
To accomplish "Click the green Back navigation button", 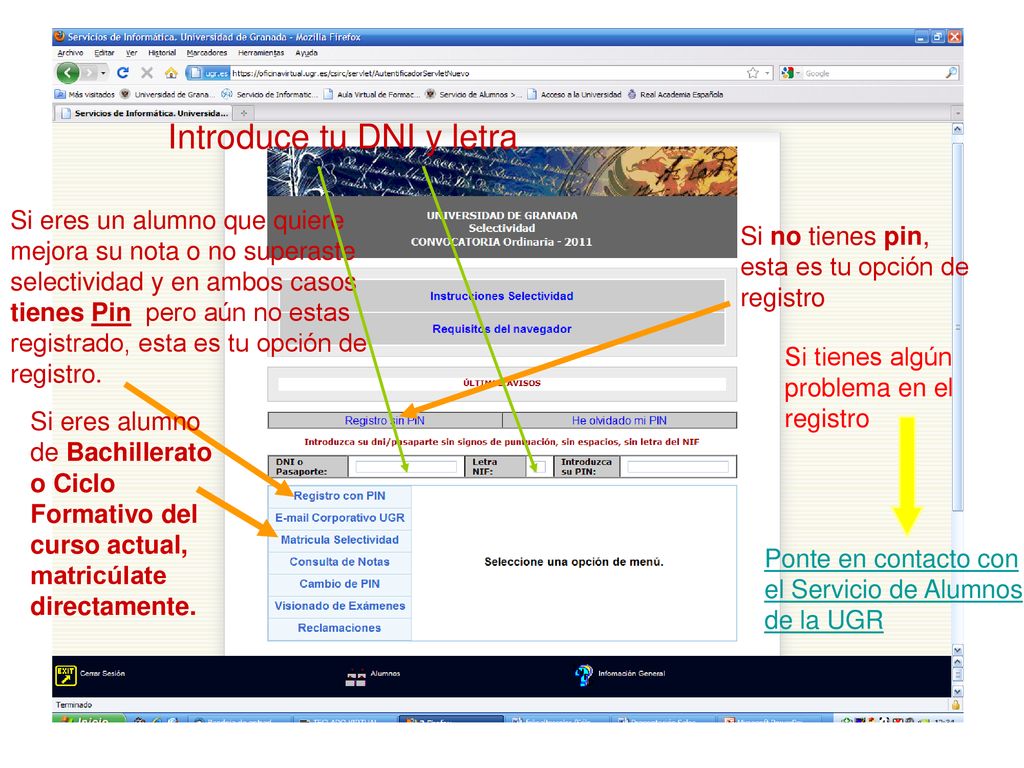I will click(x=68, y=72).
